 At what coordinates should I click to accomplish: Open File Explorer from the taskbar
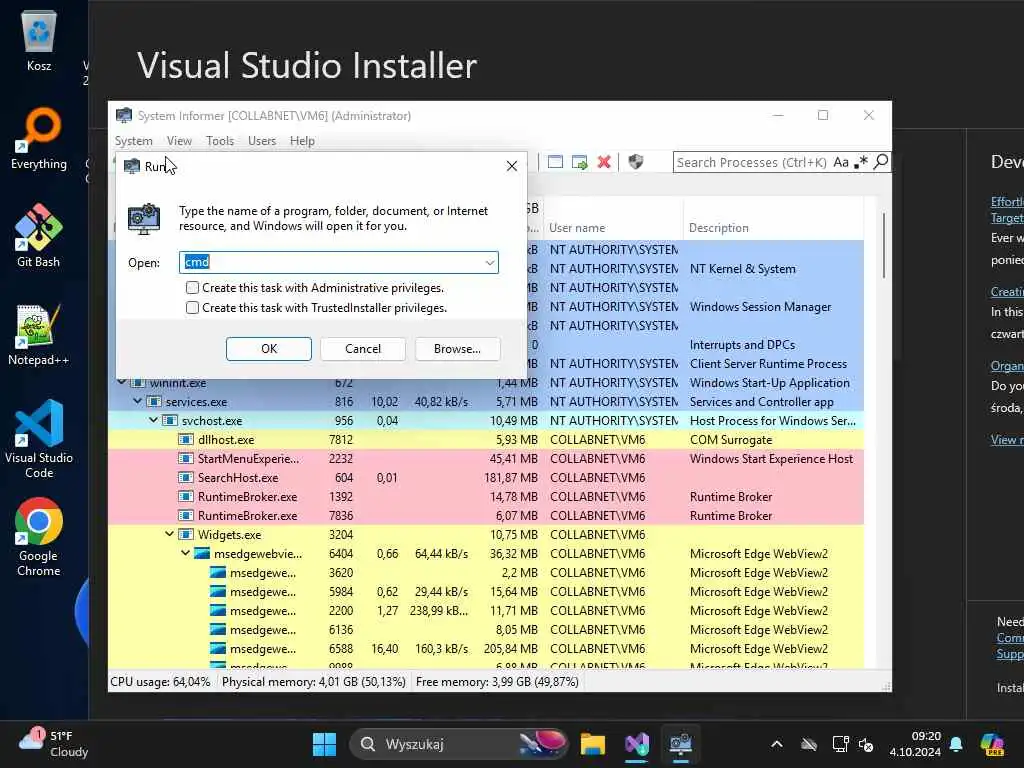click(x=592, y=744)
